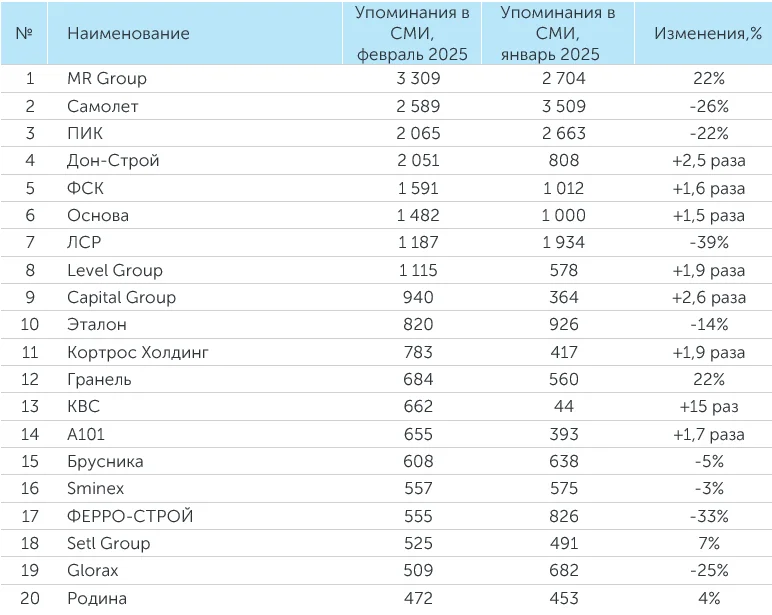Click the 'ПИК' row name
Screen dimensions: 772x615
(x=85, y=133)
